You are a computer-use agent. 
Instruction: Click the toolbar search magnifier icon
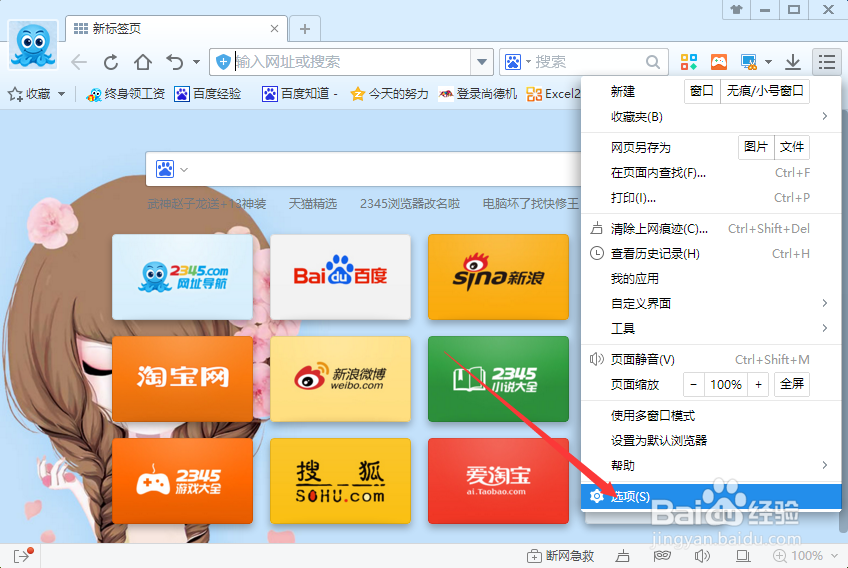(653, 62)
